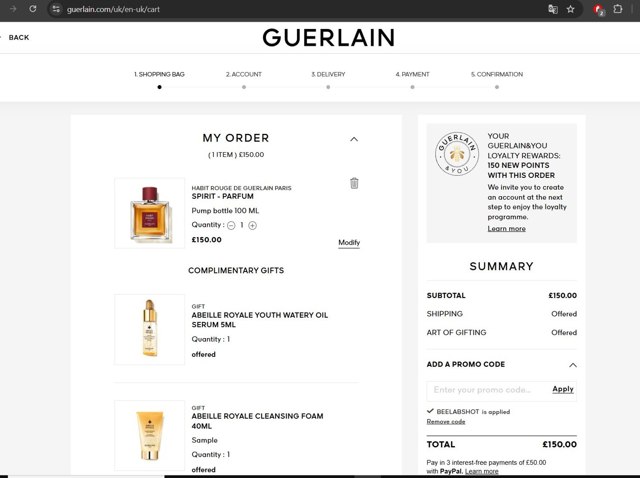Click the SPIRIT - PARFUM product name

coord(222,196)
